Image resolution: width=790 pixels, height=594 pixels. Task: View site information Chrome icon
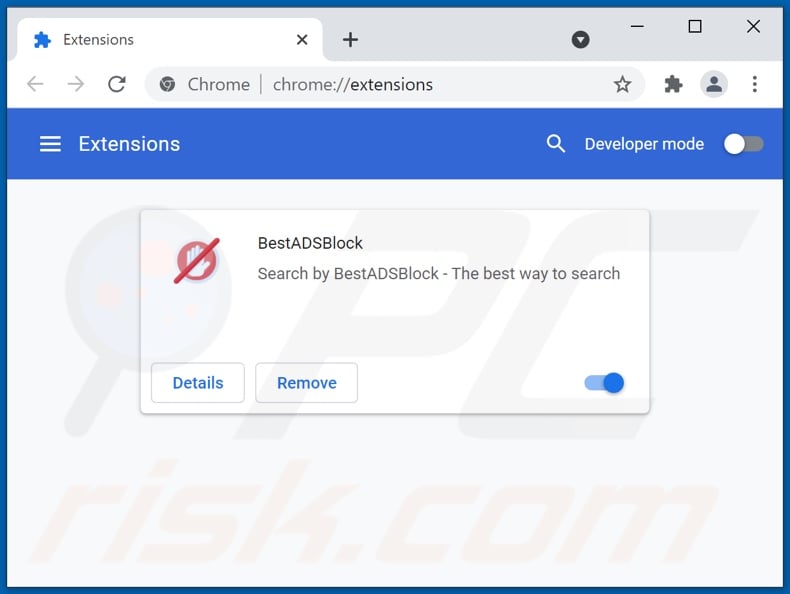tap(167, 84)
